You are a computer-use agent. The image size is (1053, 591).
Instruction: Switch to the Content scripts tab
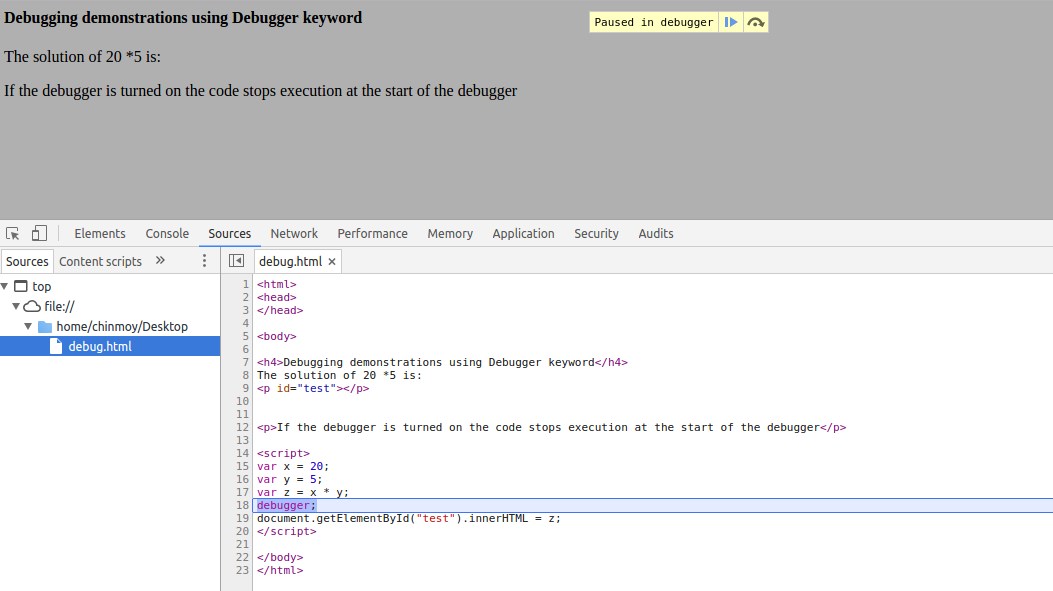coord(100,260)
